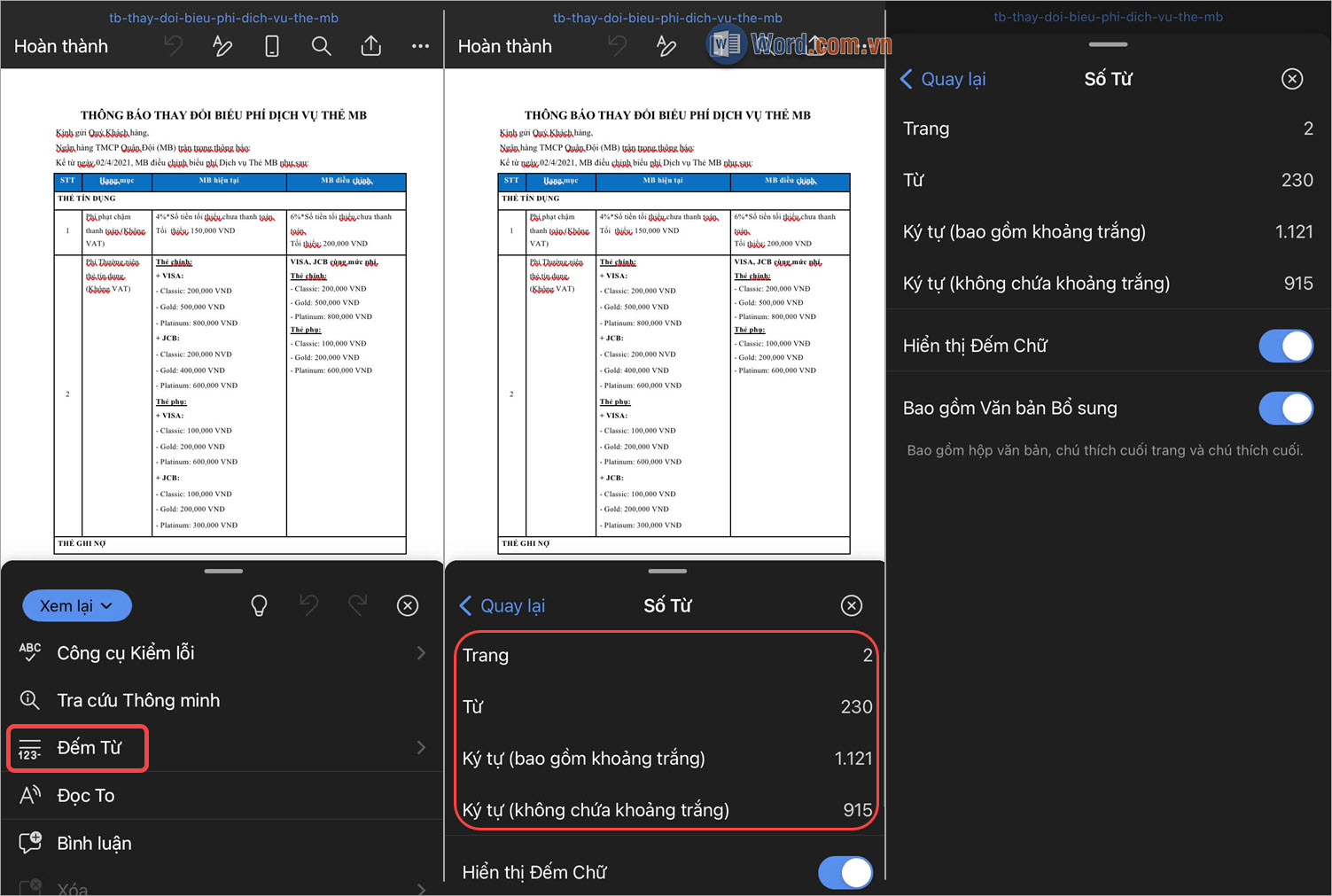Tap MB hiện tại column header in middle document
The image size is (1332, 896).
(663, 181)
